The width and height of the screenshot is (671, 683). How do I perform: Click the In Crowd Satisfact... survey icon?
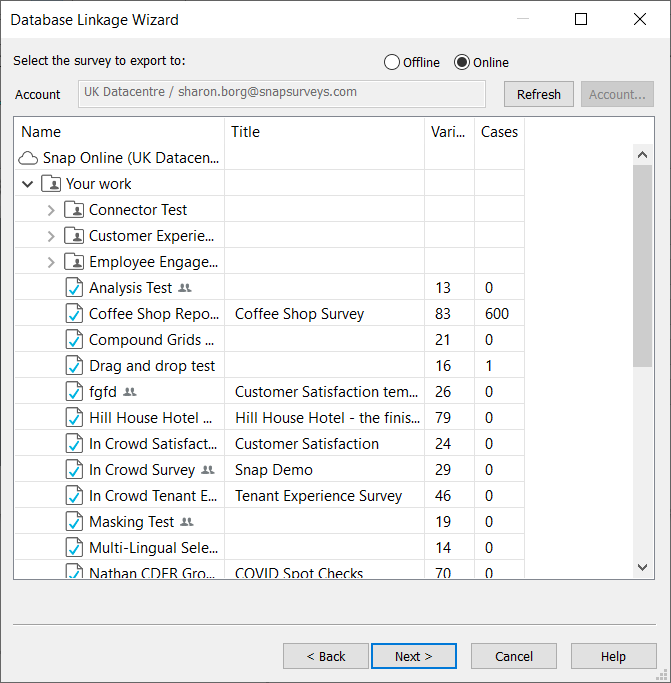pyautogui.click(x=74, y=444)
